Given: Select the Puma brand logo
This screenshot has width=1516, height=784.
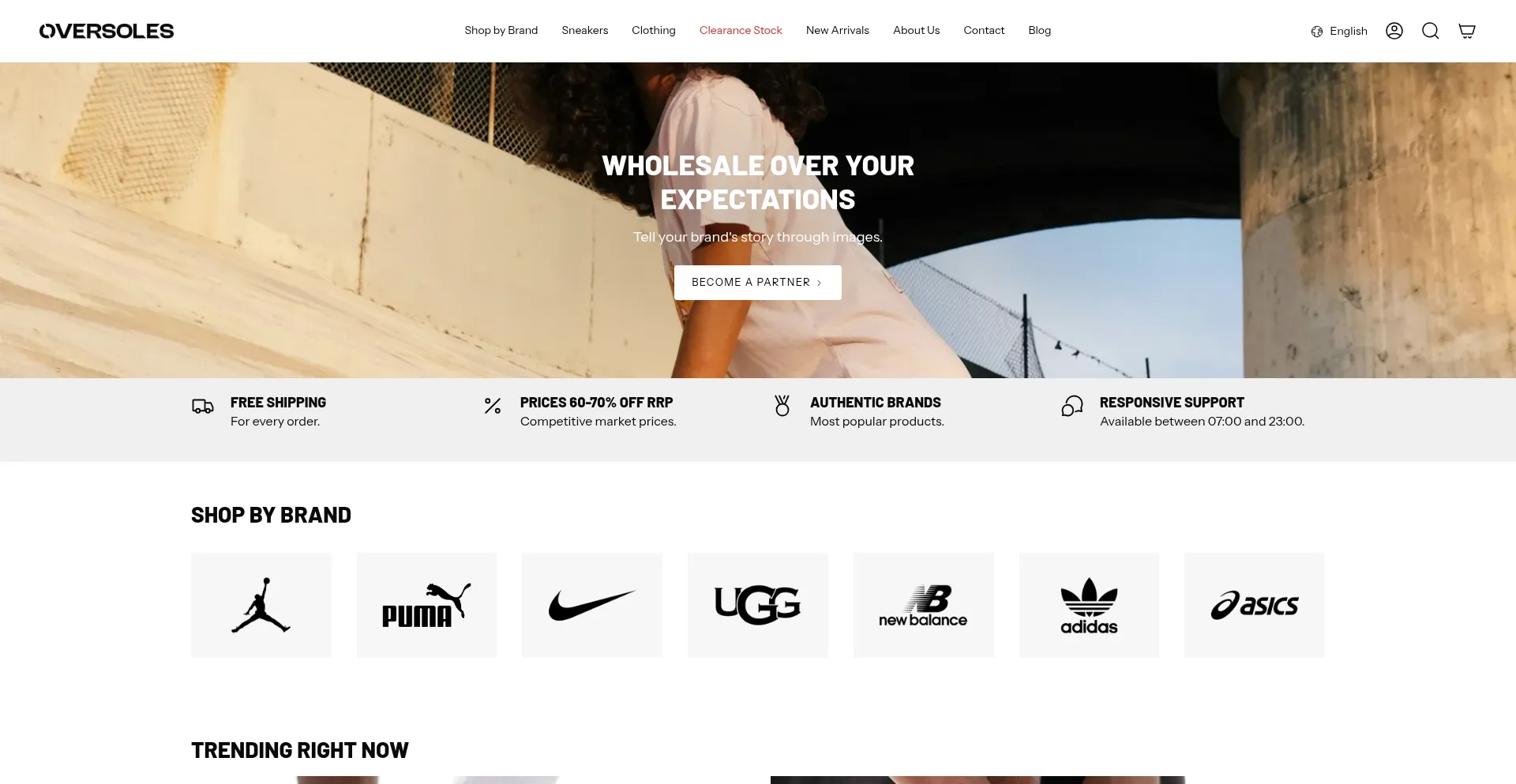Looking at the screenshot, I should [x=426, y=605].
